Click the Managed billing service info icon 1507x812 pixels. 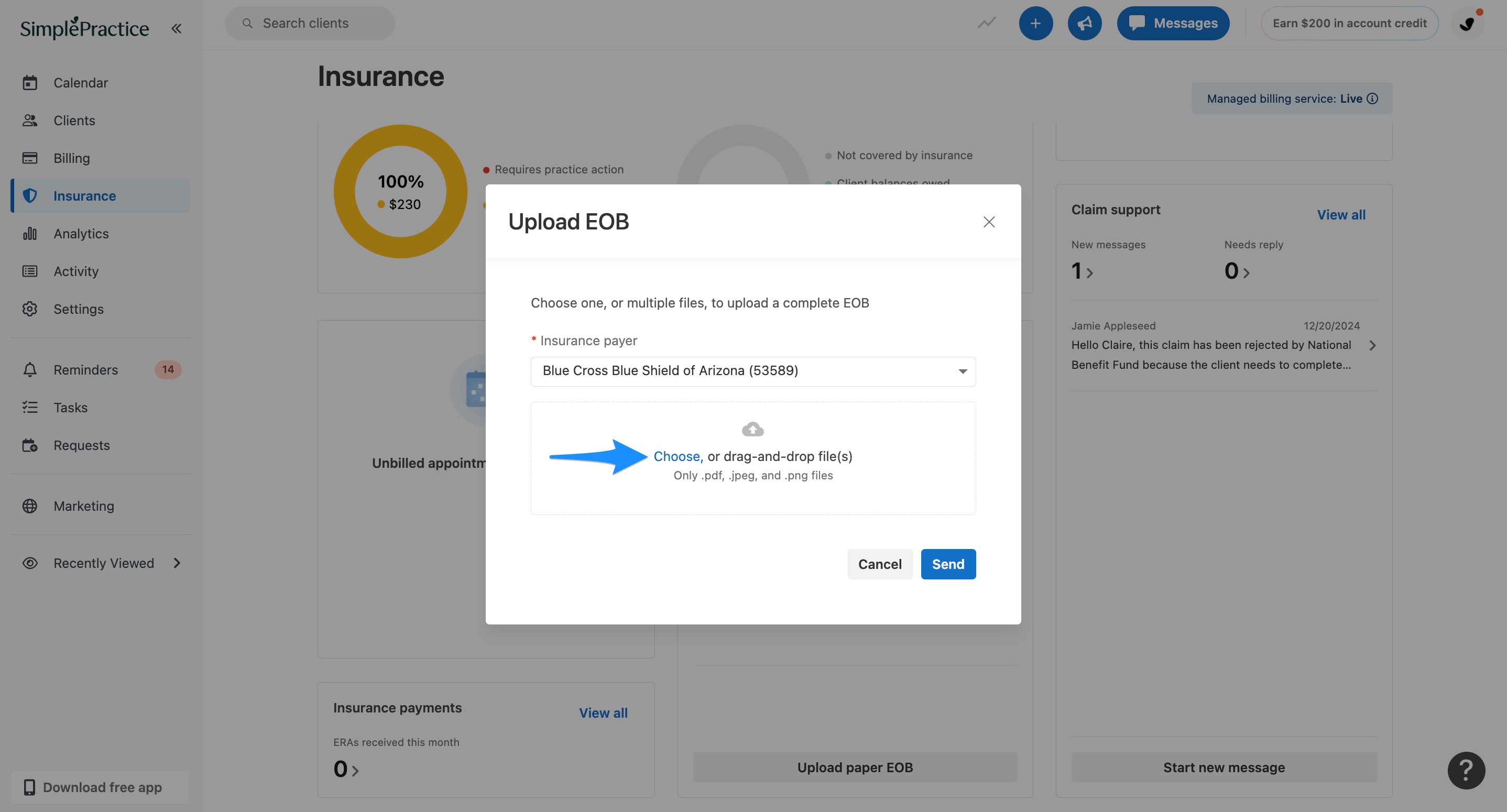[1372, 98]
